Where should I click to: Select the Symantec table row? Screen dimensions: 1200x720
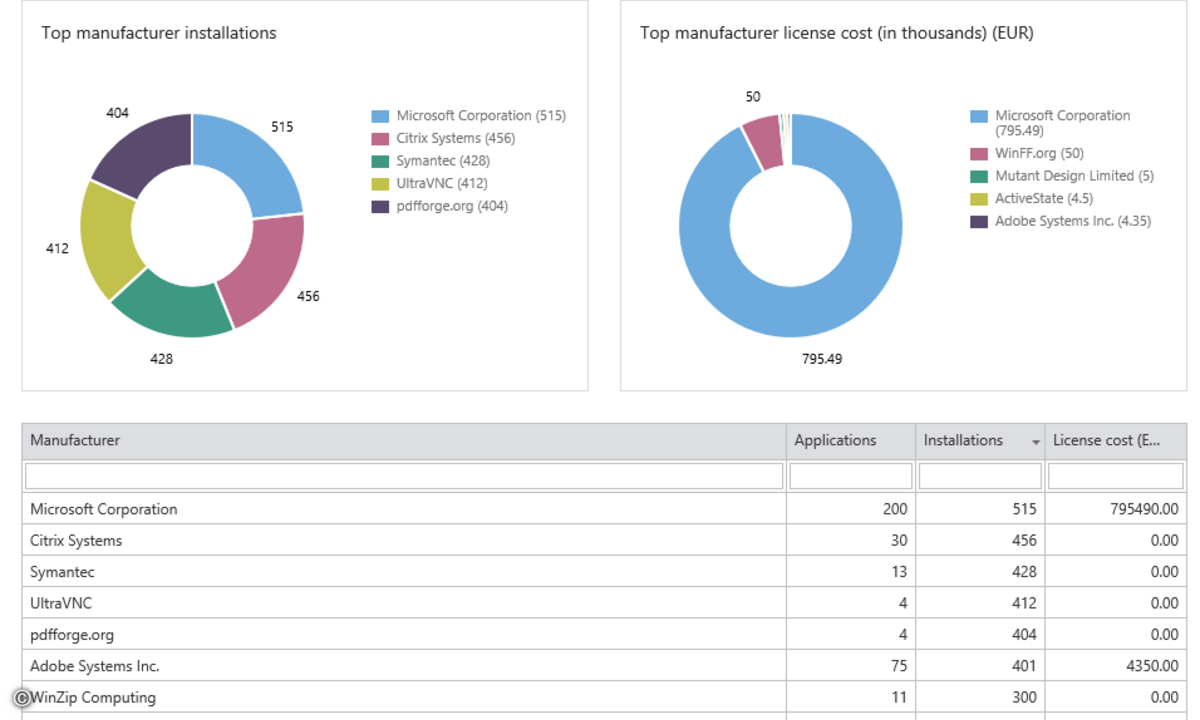604,572
